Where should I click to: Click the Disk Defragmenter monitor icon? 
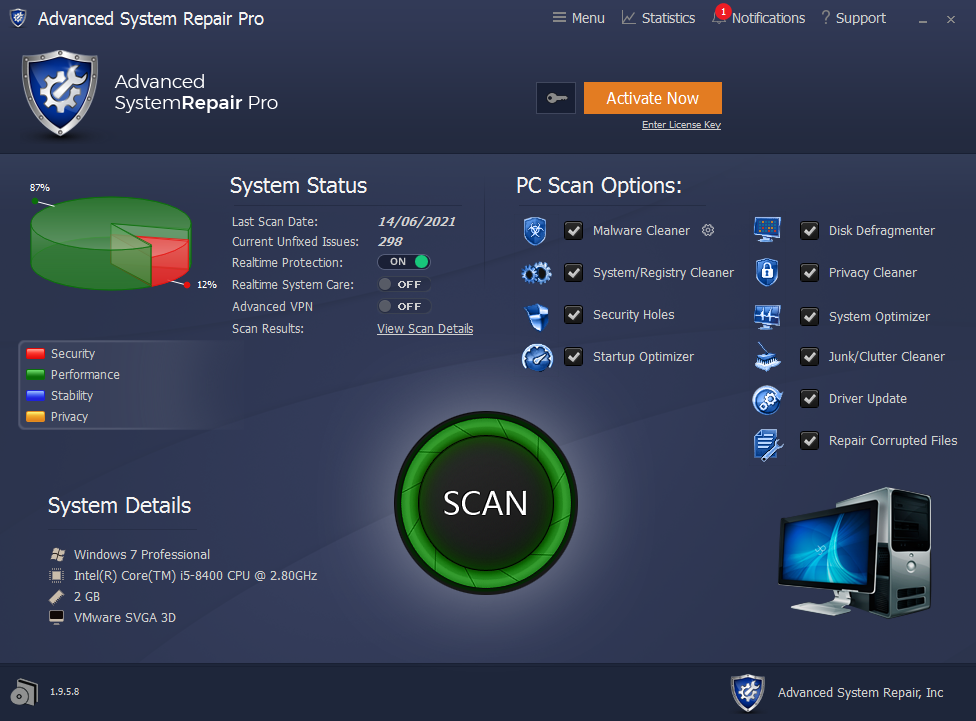(767, 230)
